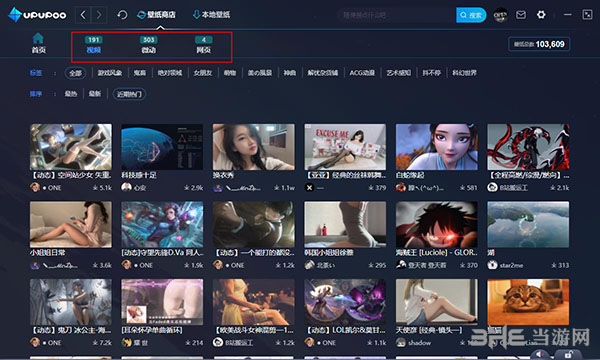Screen dimensions: 600x360
Task: Click the wallpaper total count 103,609
Action: coord(539,44)
